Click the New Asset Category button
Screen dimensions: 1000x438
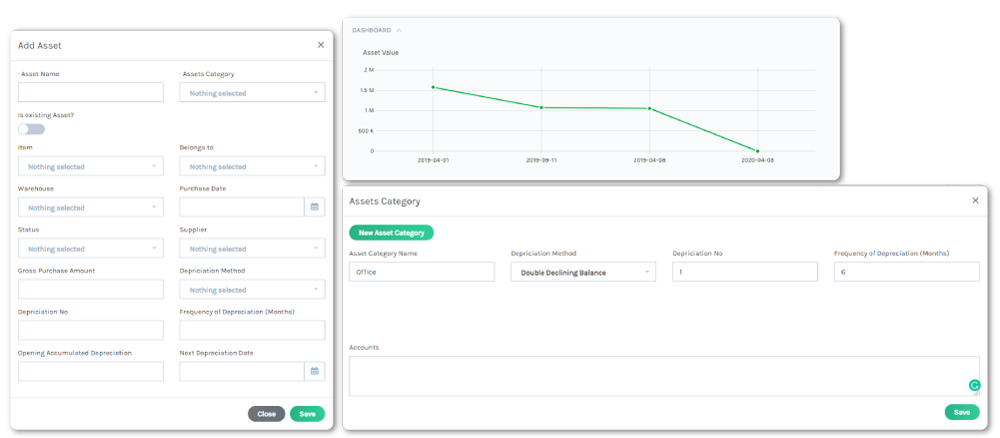(x=391, y=233)
